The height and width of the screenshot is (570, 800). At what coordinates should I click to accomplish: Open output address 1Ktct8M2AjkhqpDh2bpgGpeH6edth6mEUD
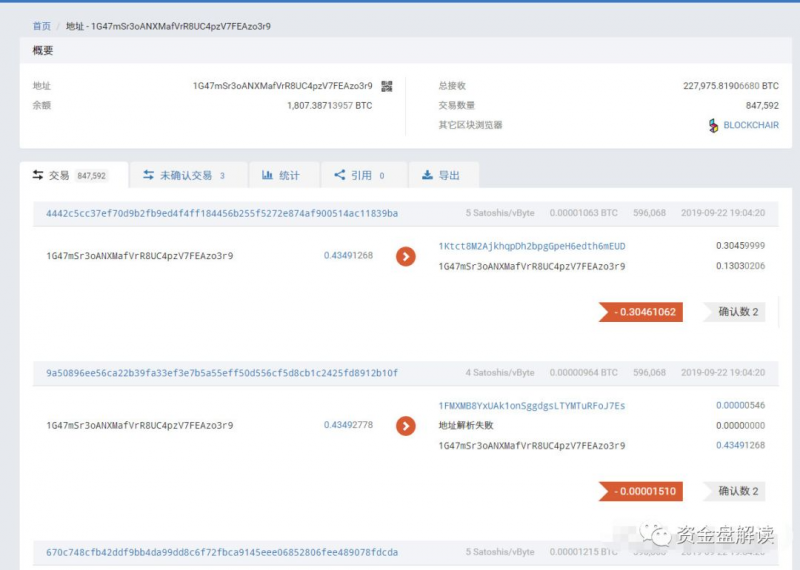(532, 246)
